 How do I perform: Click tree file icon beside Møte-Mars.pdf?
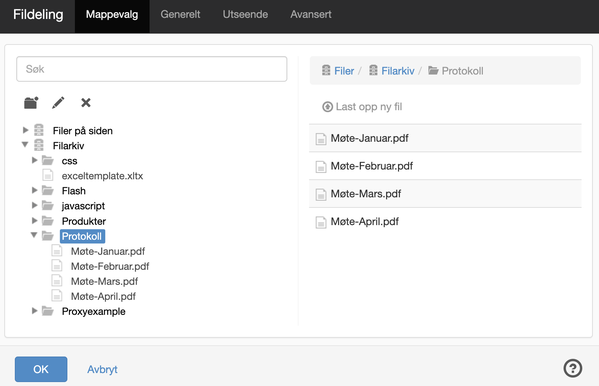[57, 281]
